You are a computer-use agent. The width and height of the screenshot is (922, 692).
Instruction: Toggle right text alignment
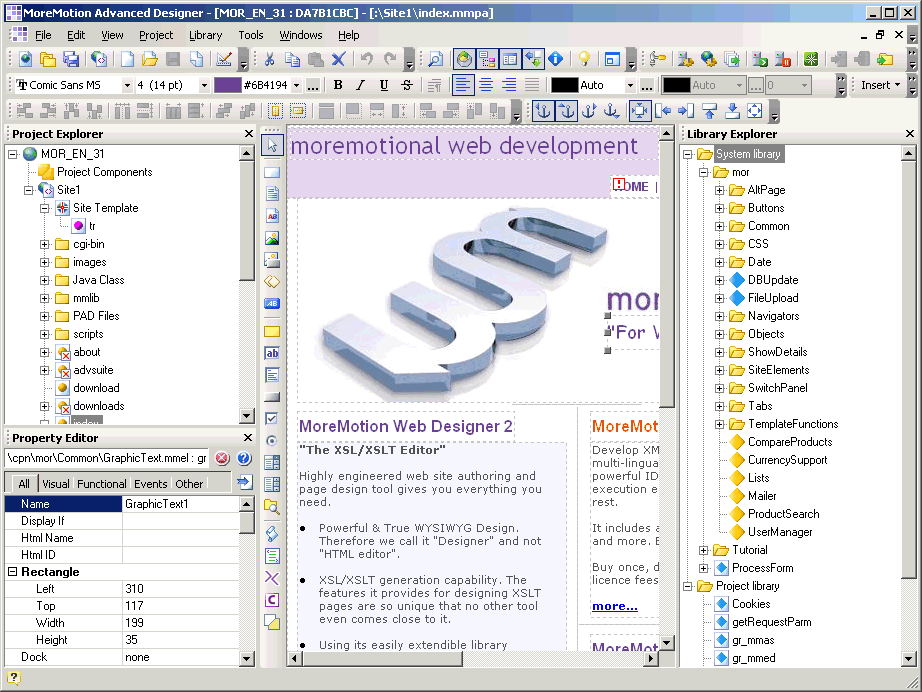(x=509, y=85)
